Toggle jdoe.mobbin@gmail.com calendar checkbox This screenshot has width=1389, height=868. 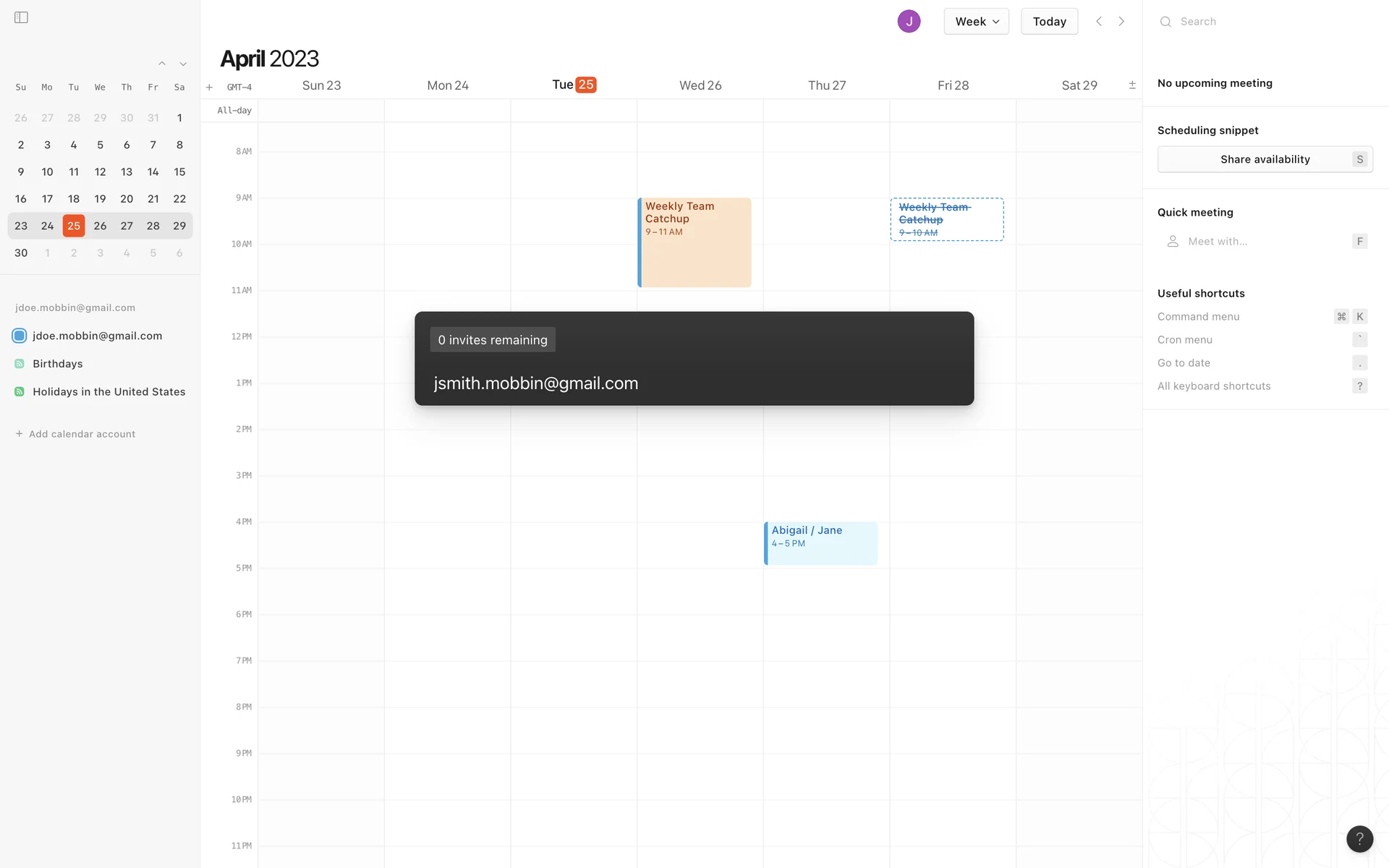(x=20, y=336)
